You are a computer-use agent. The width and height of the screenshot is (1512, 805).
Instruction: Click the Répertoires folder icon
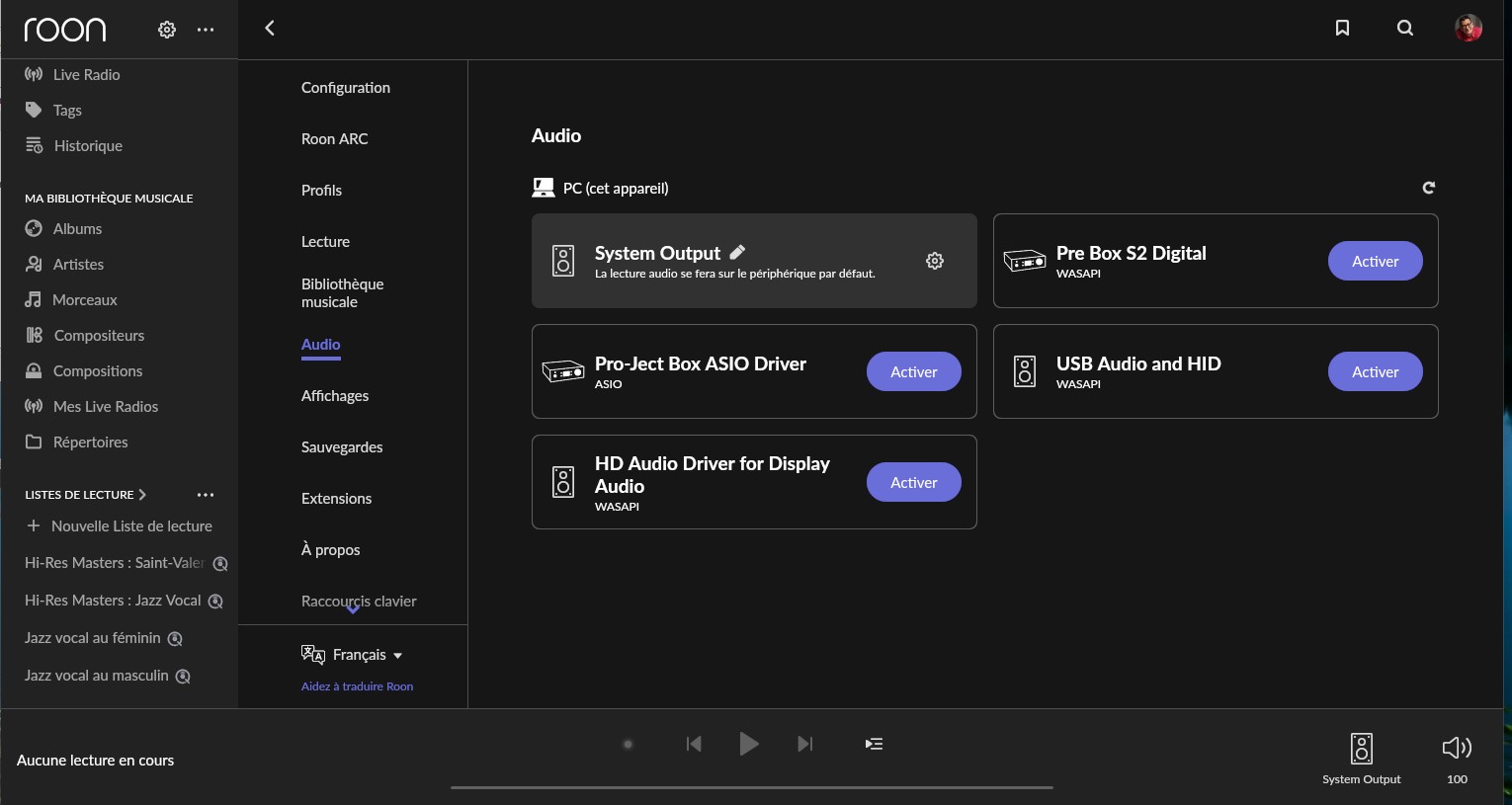pyautogui.click(x=34, y=442)
